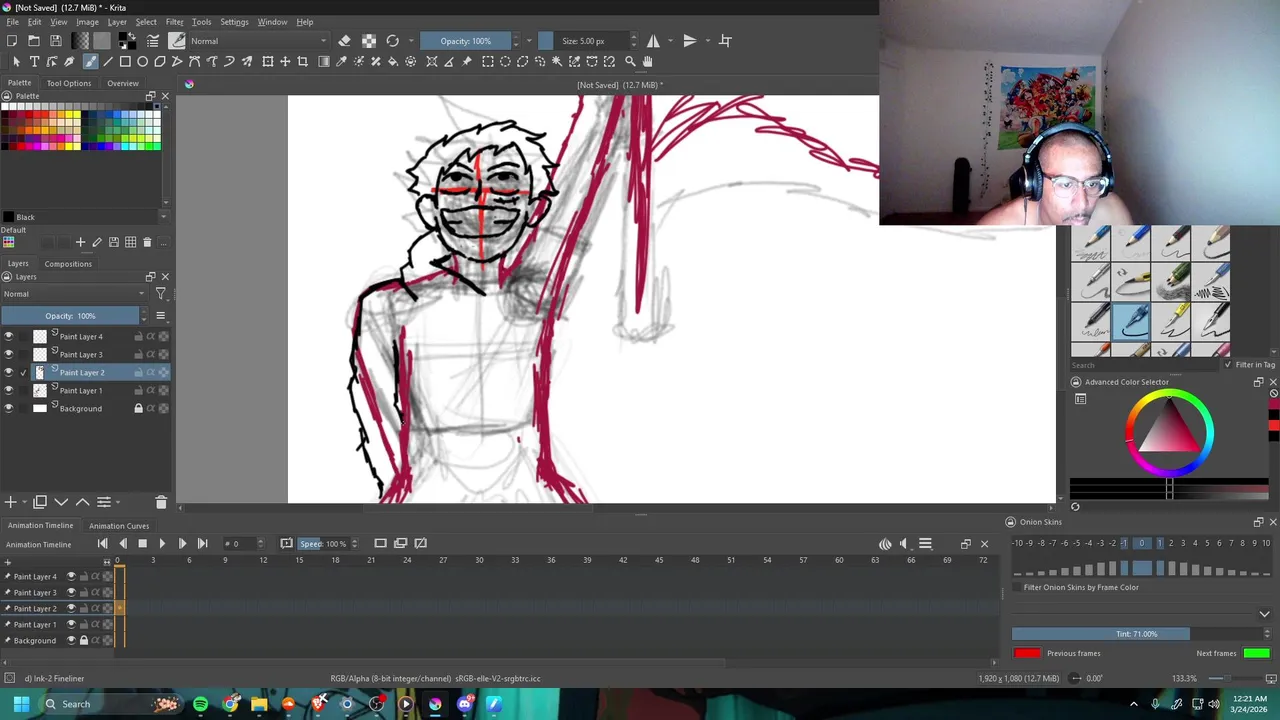Image resolution: width=1280 pixels, height=720 pixels.
Task: Delete the selected layer with trash icon
Action: pyautogui.click(x=161, y=502)
